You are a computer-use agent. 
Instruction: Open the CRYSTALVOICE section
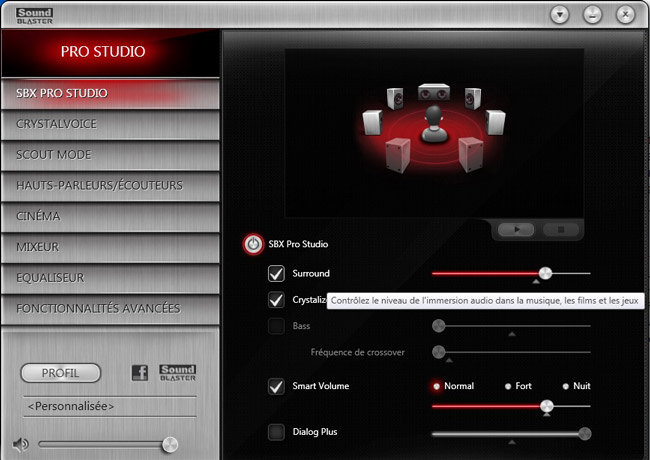110,124
